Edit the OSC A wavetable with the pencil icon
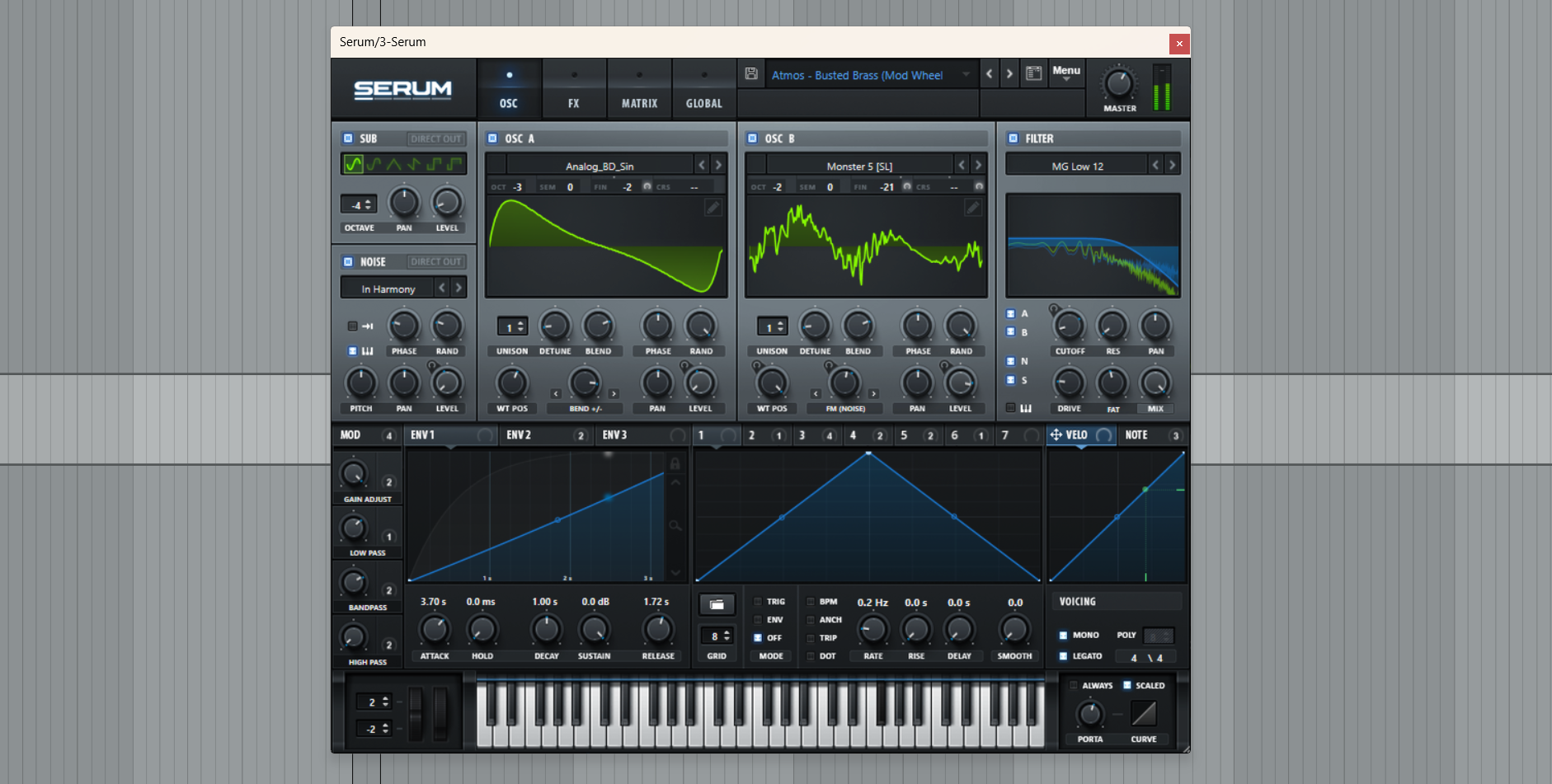 [713, 207]
